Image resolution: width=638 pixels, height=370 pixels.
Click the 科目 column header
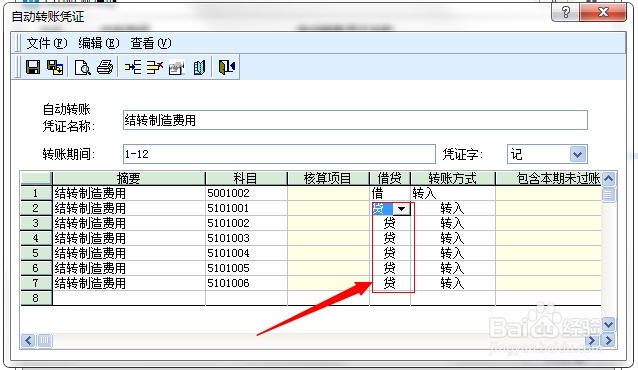pos(246,178)
